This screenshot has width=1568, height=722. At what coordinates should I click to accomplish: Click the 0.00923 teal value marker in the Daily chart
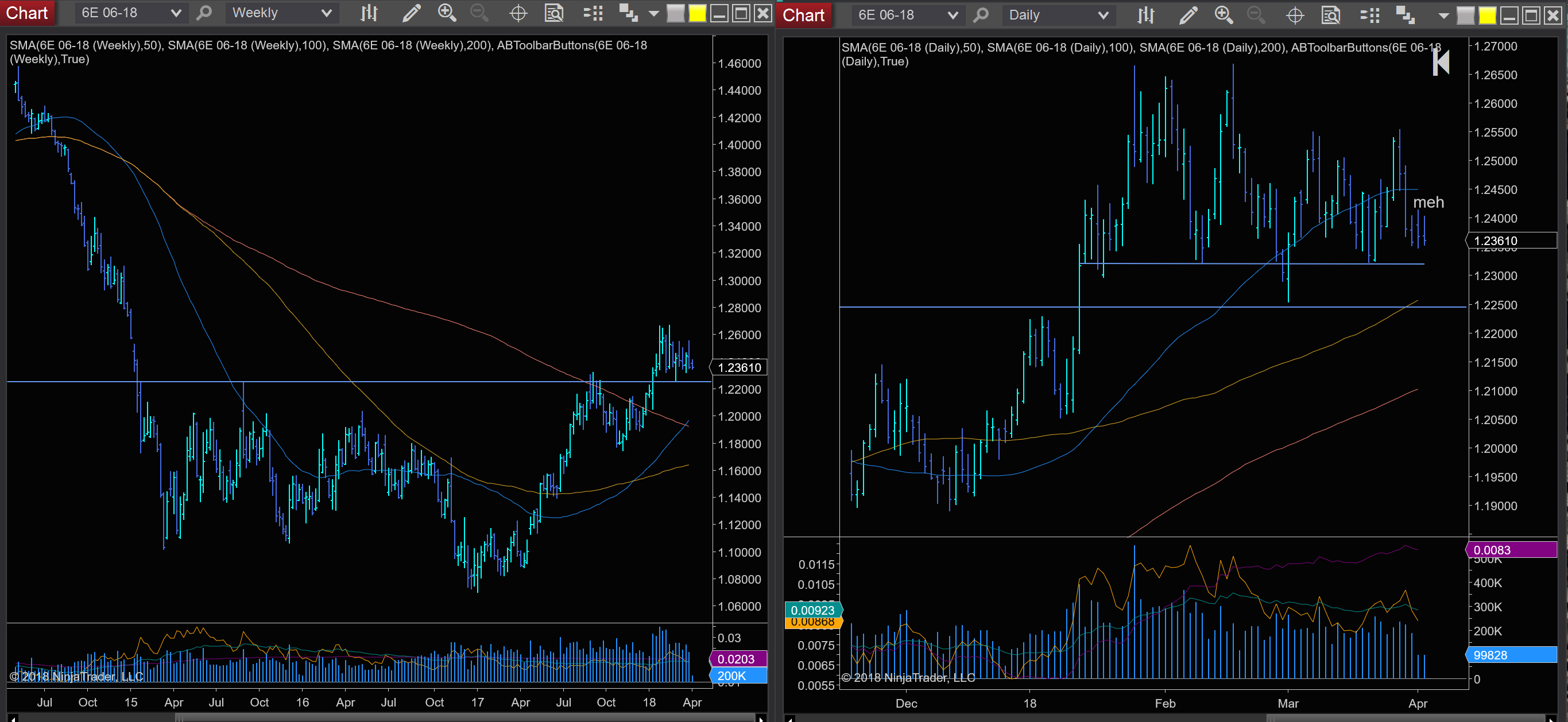pos(813,610)
